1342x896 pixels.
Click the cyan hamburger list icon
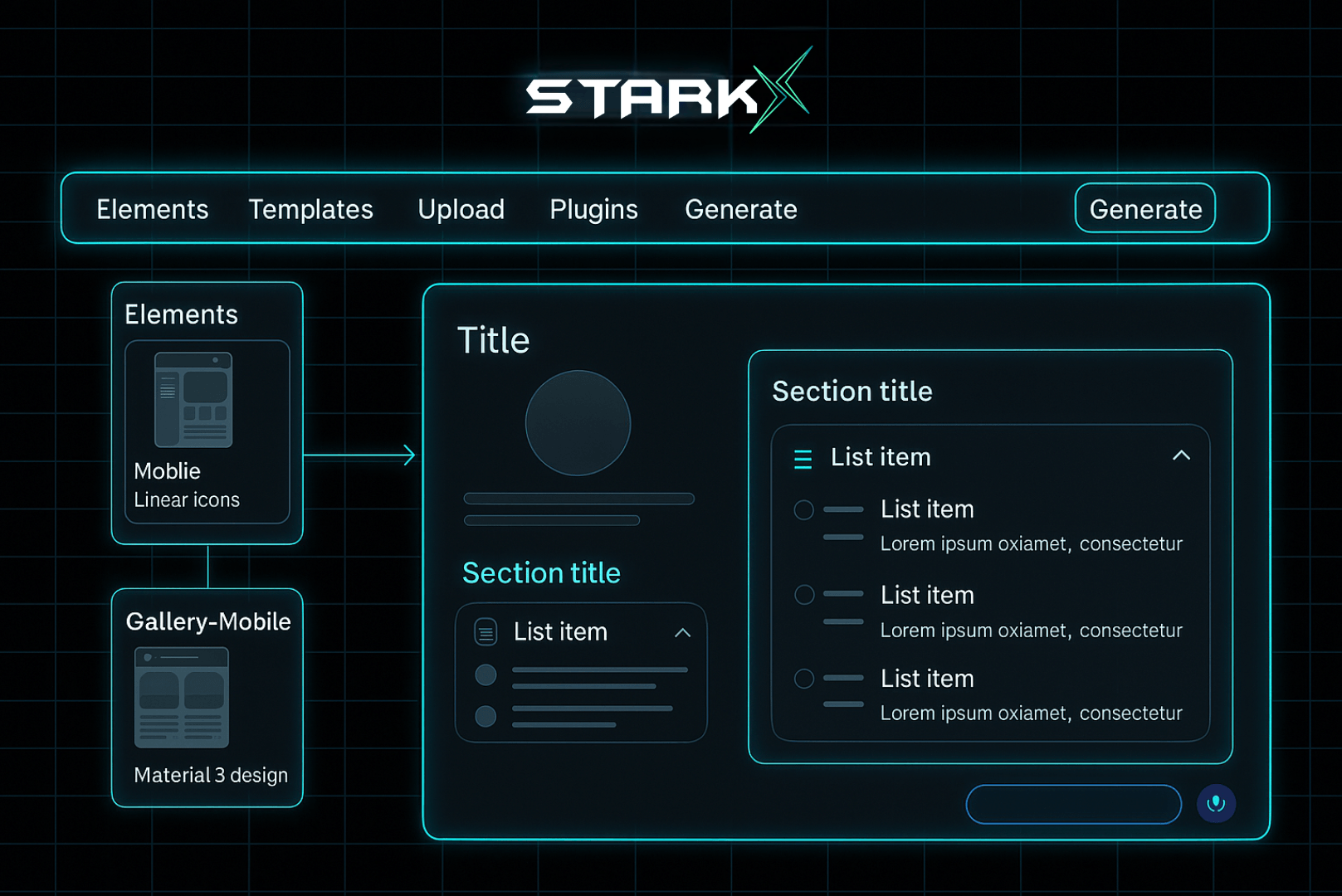coord(803,459)
